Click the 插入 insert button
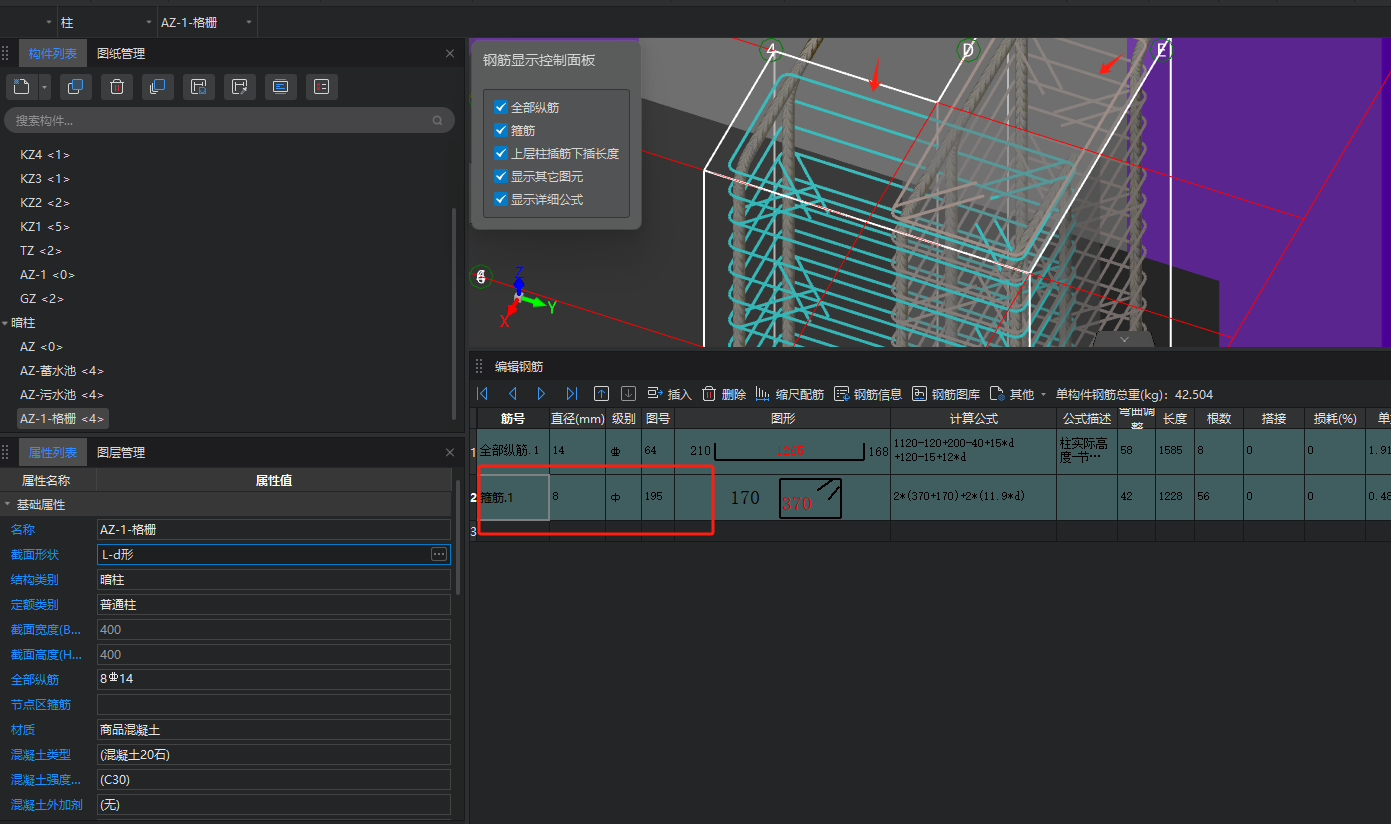Screen dimensions: 1391x824 coord(670,394)
